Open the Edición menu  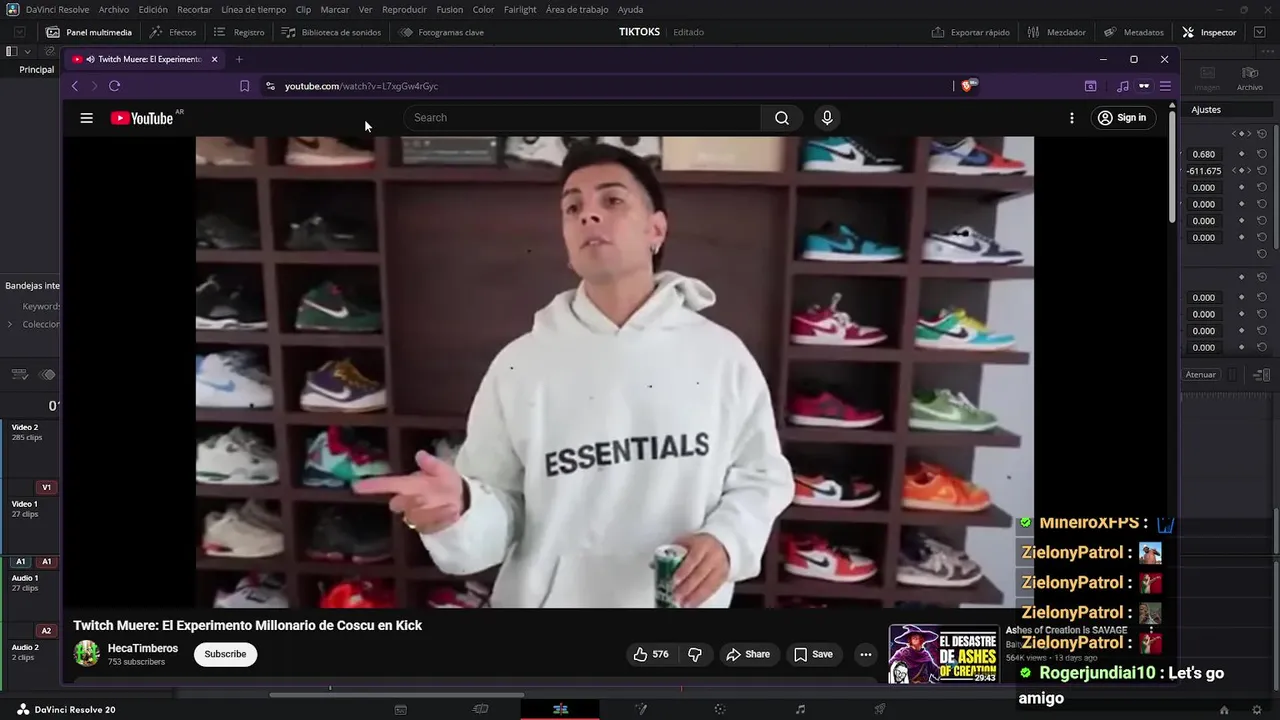coord(153,9)
